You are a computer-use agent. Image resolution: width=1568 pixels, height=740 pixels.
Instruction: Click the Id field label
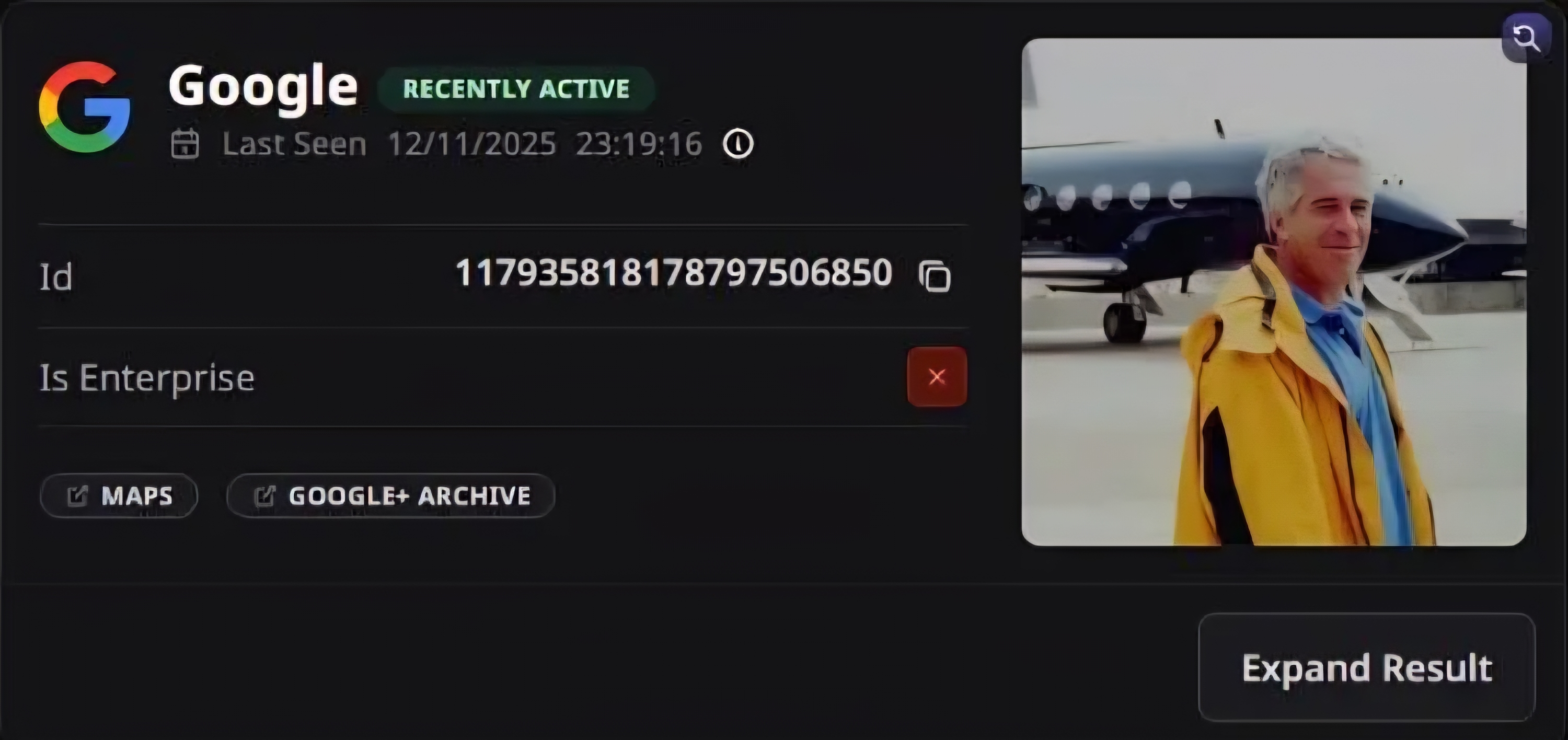(56, 277)
